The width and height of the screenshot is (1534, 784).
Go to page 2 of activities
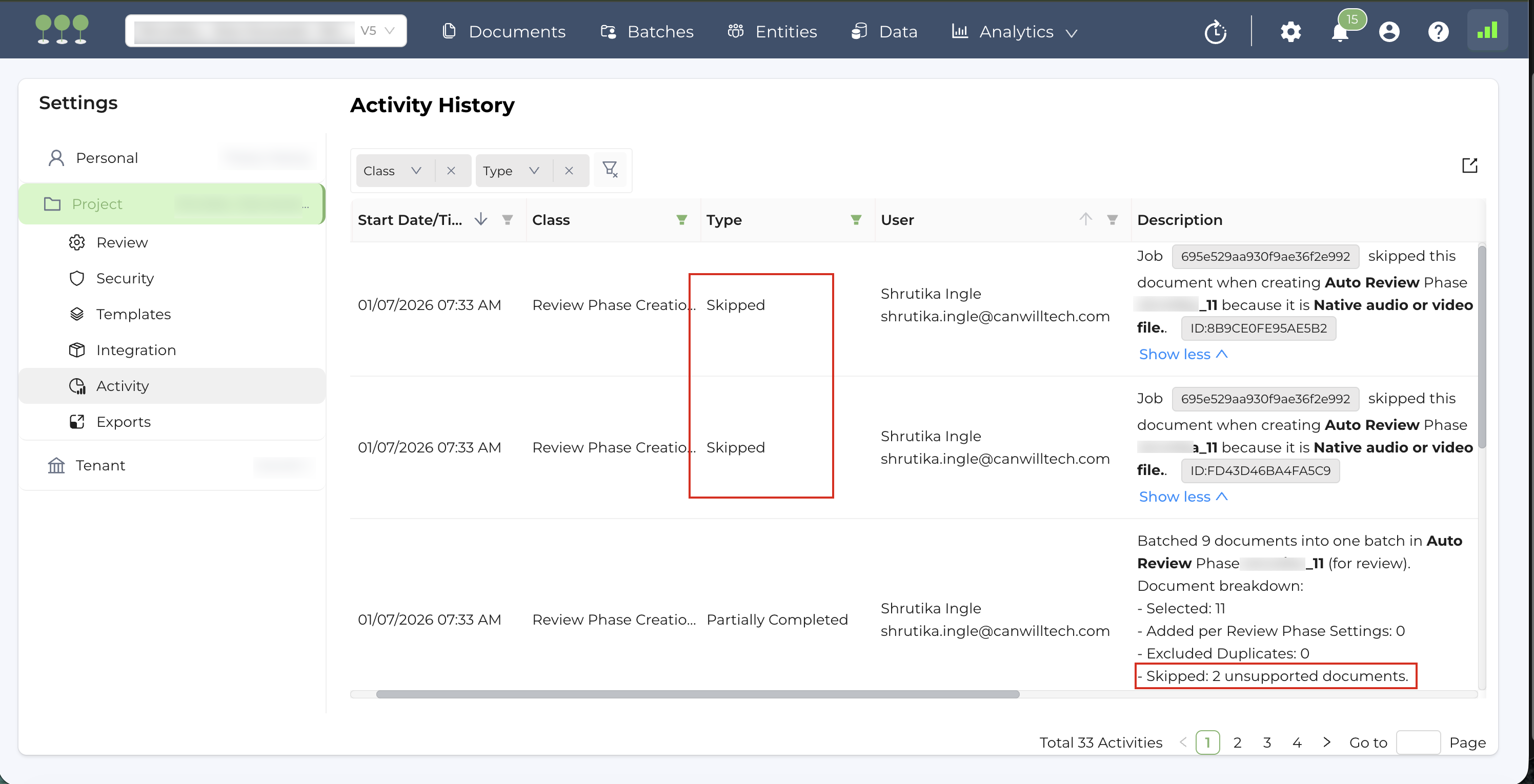click(1237, 742)
